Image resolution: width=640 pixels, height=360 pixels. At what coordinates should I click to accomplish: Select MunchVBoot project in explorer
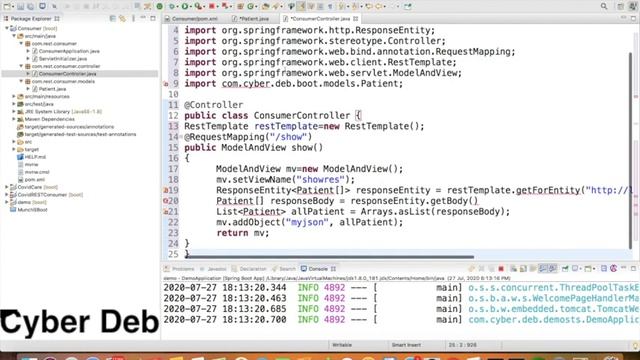32,210
